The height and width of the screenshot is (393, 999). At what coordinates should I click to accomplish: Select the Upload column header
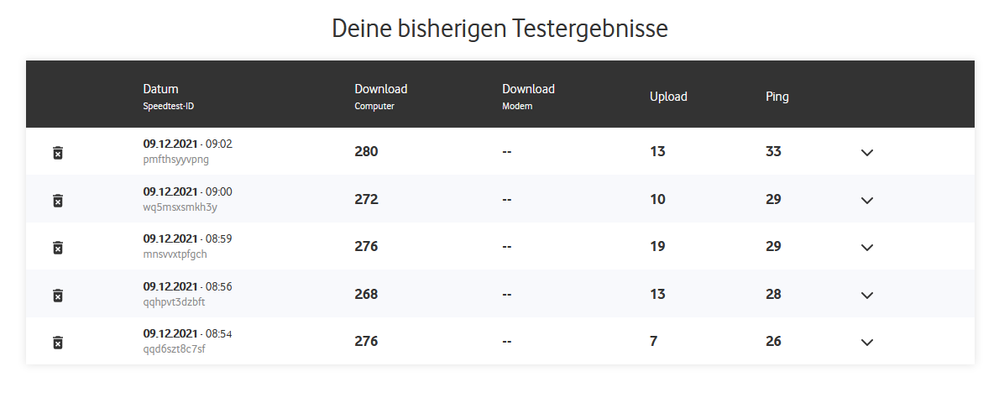pyautogui.click(x=668, y=97)
